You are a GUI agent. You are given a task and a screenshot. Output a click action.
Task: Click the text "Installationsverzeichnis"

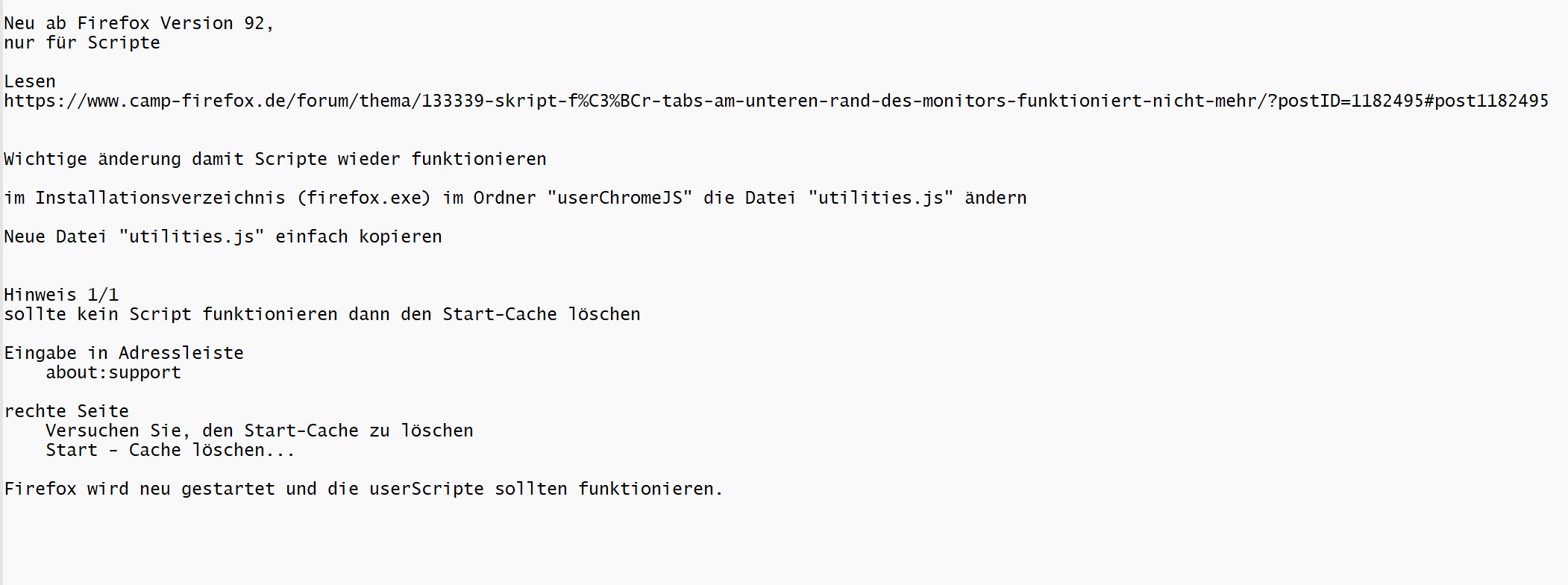pyautogui.click(x=160, y=198)
